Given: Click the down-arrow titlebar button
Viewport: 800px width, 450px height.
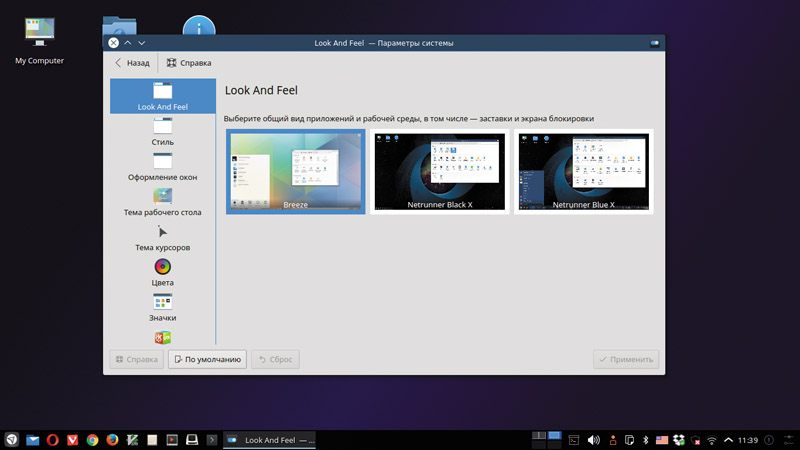Looking at the screenshot, I should click(x=142, y=43).
